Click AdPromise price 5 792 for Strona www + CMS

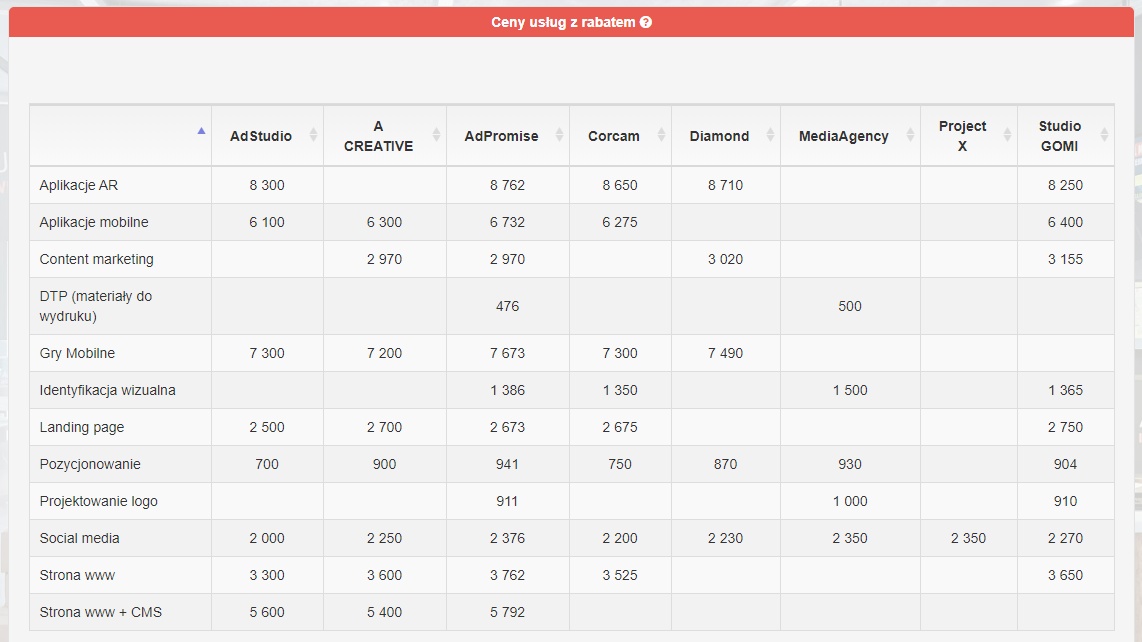(x=507, y=613)
